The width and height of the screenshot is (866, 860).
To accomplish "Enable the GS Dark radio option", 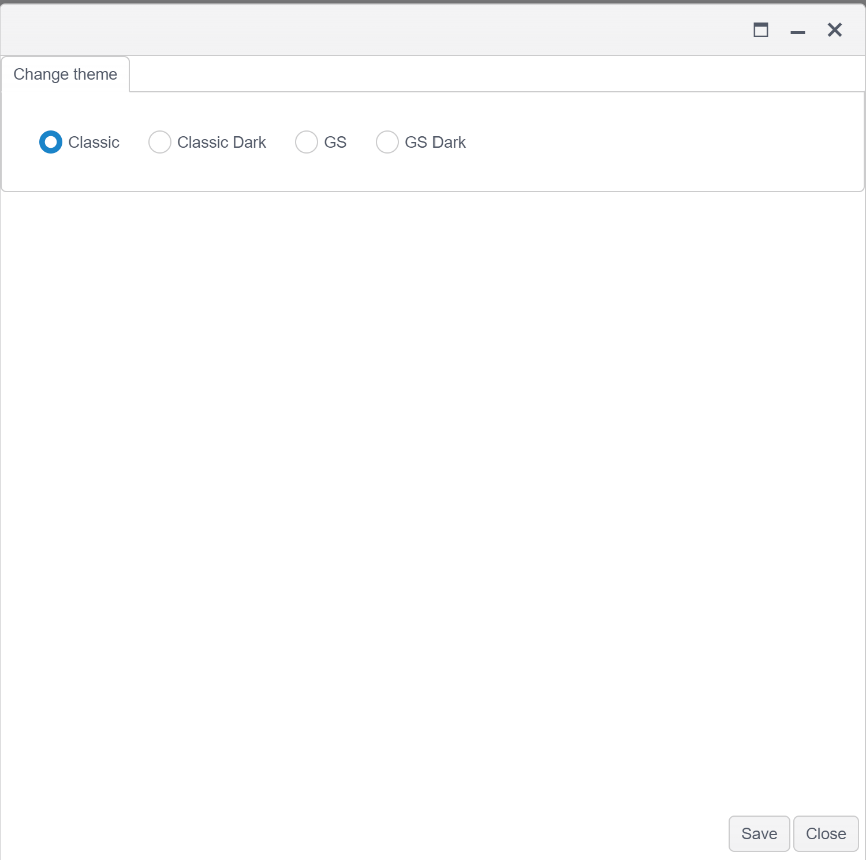I will coord(387,142).
